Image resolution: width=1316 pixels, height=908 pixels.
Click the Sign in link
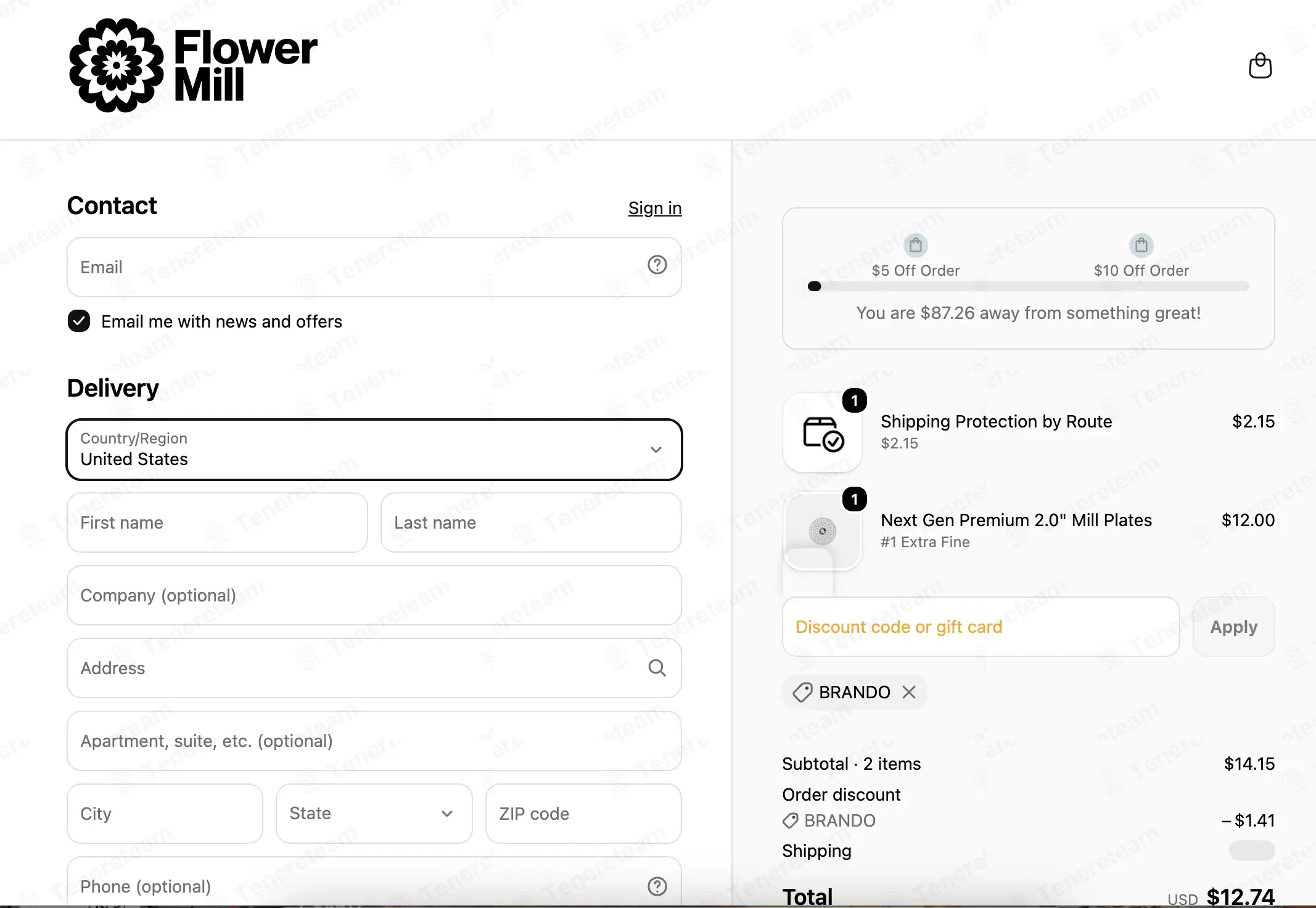(655, 208)
